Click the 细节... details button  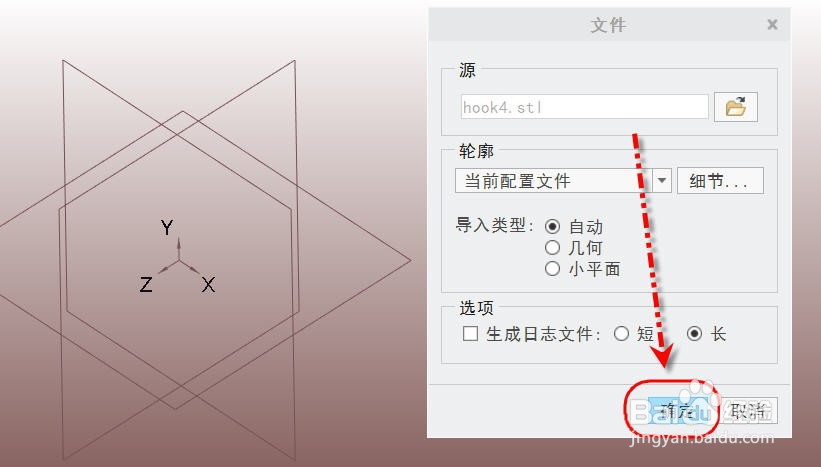tap(720, 181)
